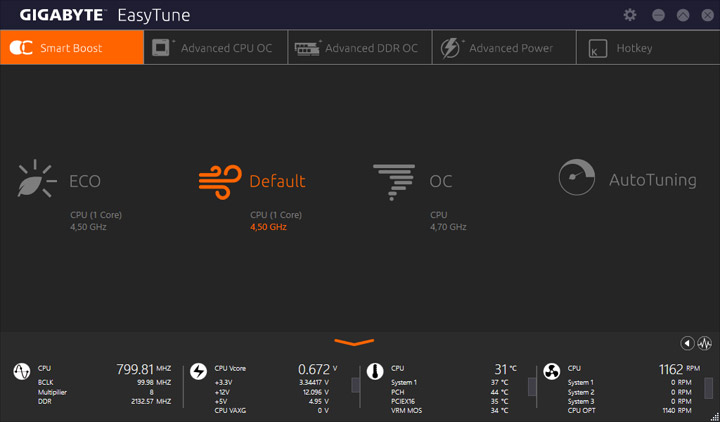Click the Smart Boost toggle icon
This screenshot has height=422, width=720.
[21, 48]
